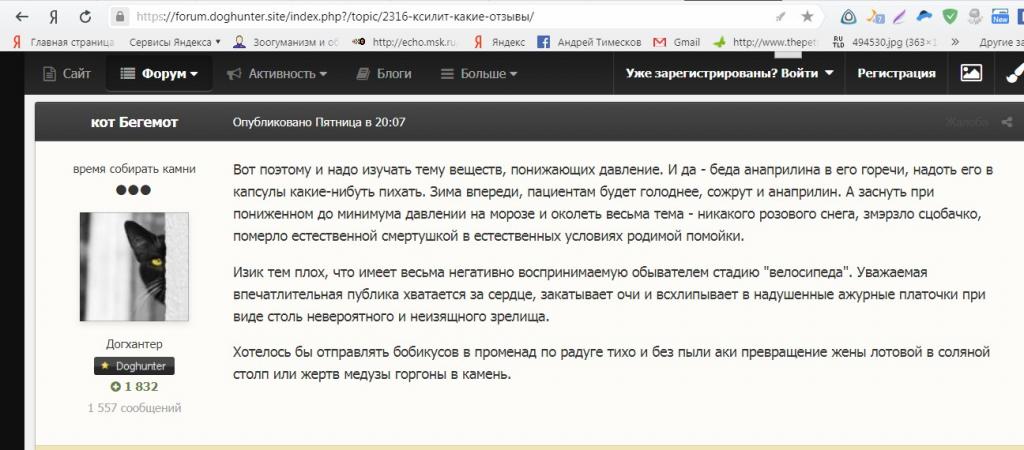1024x450 pixels.
Task: Click the black cat avatar thumbnail
Action: [134, 267]
